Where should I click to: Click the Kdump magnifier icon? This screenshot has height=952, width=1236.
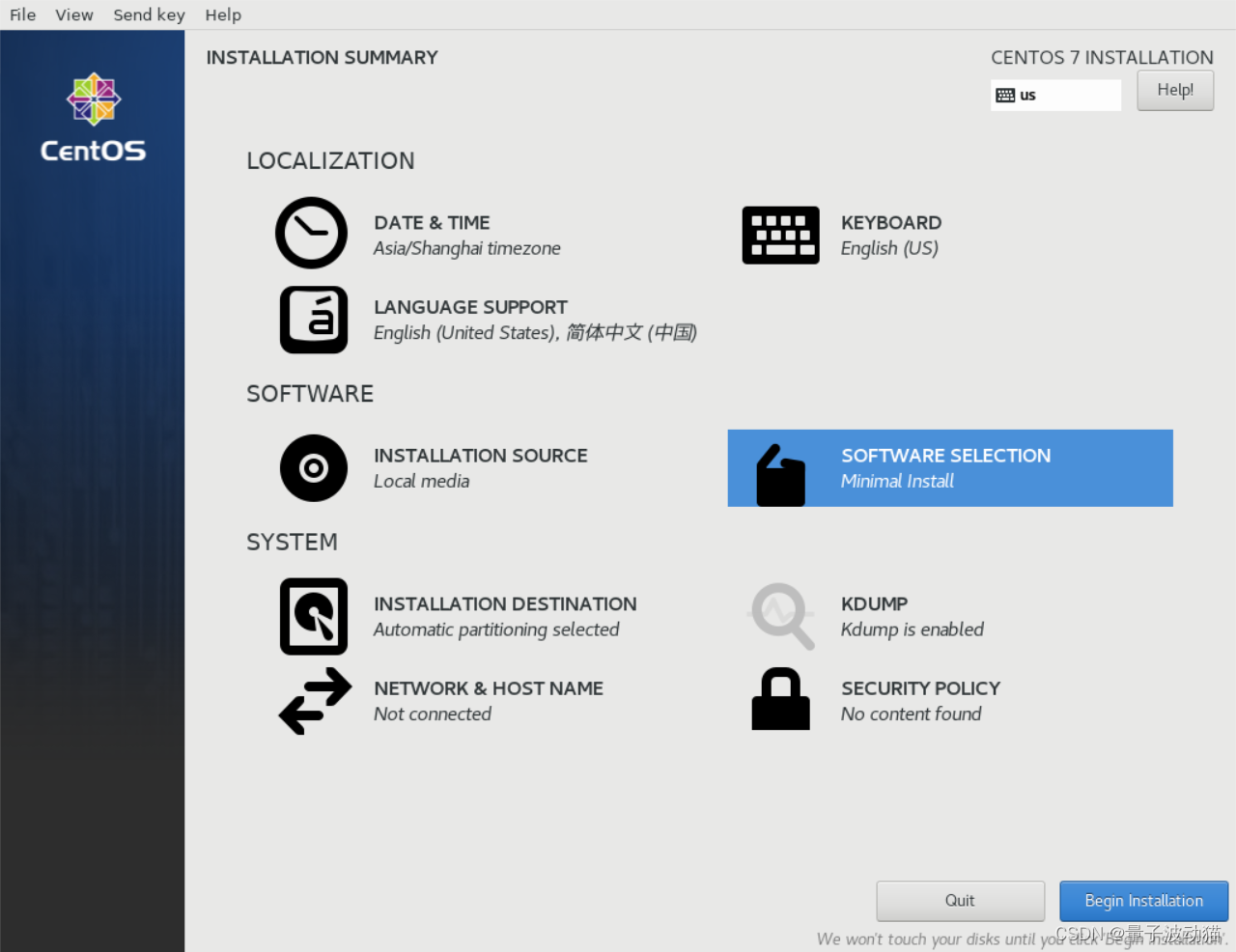[781, 616]
